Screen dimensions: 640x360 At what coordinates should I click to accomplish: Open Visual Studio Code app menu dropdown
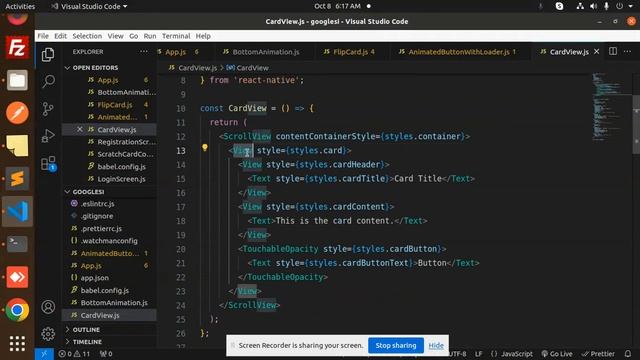coord(89,6)
